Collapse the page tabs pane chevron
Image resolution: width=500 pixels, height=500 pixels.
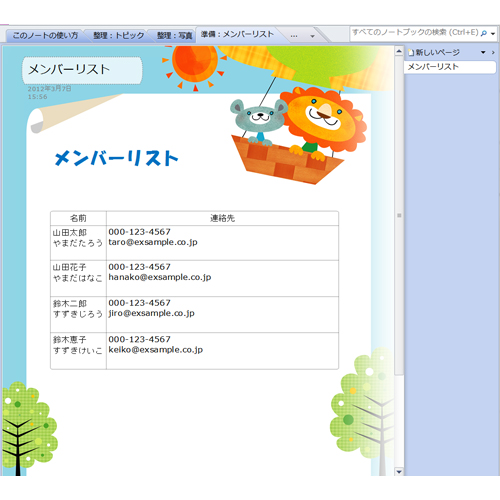coord(493,52)
